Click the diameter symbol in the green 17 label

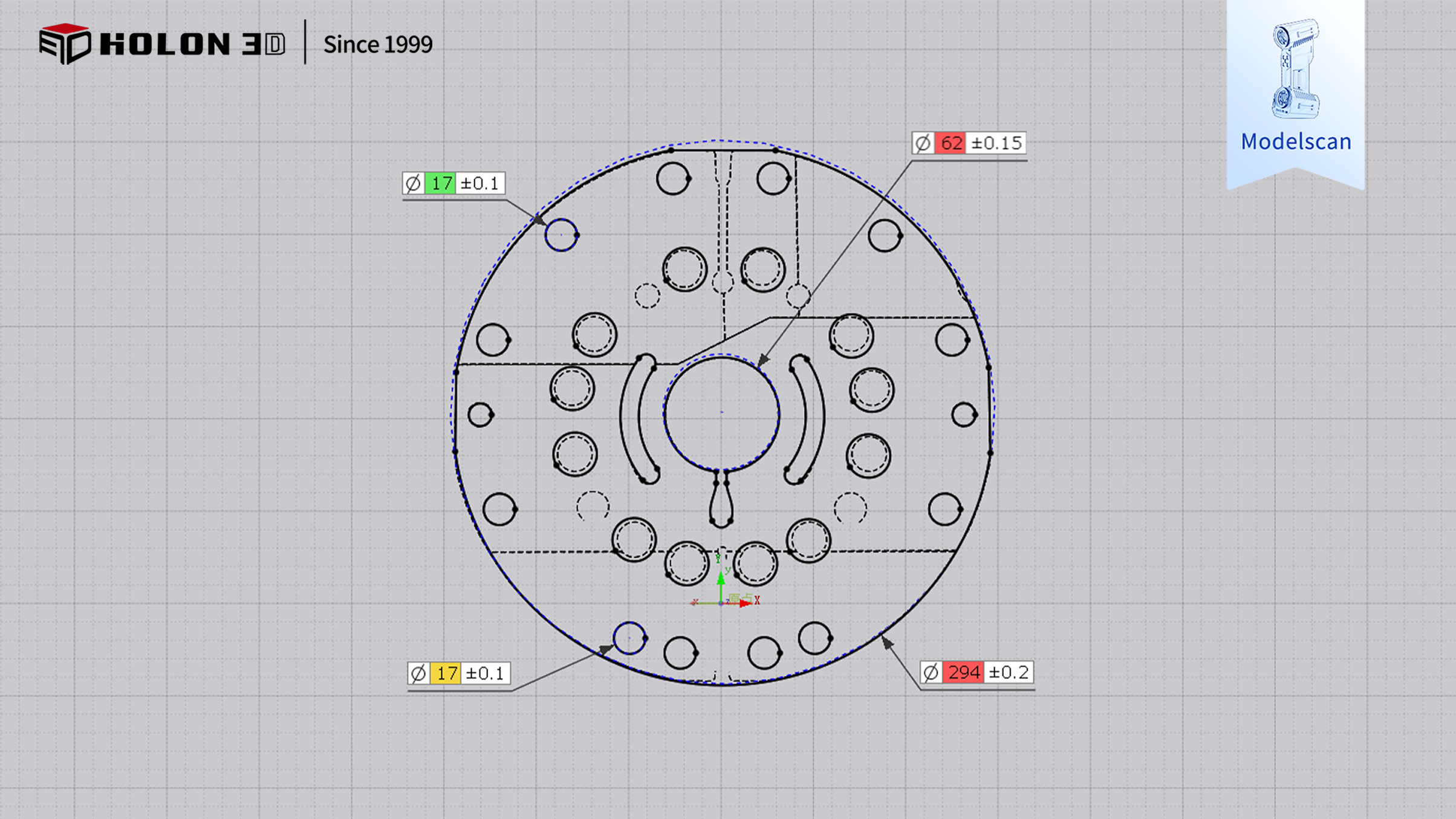tap(413, 183)
